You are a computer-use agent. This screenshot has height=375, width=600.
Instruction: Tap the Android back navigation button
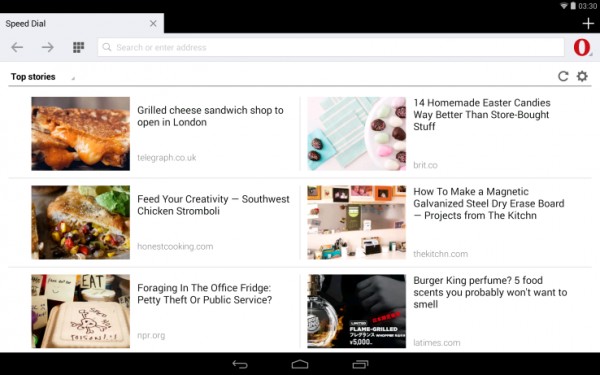[x=240, y=364]
